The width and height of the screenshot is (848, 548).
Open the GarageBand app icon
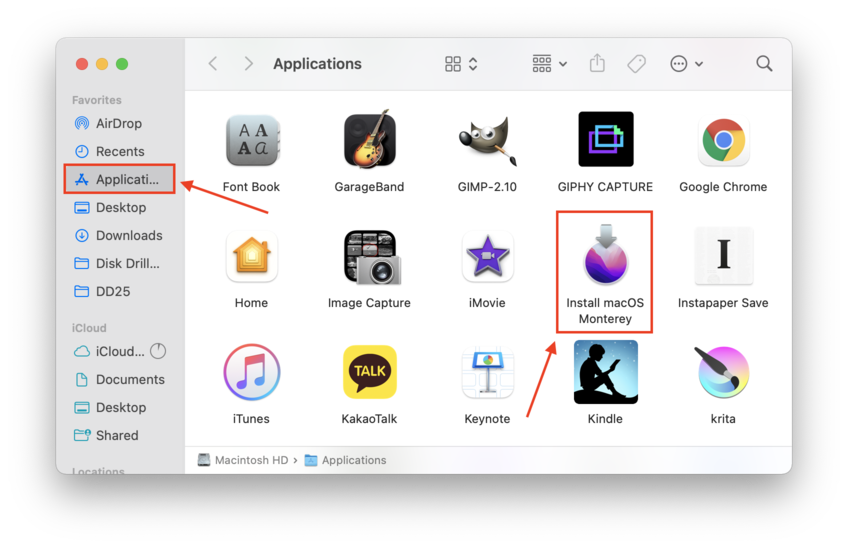[369, 139]
